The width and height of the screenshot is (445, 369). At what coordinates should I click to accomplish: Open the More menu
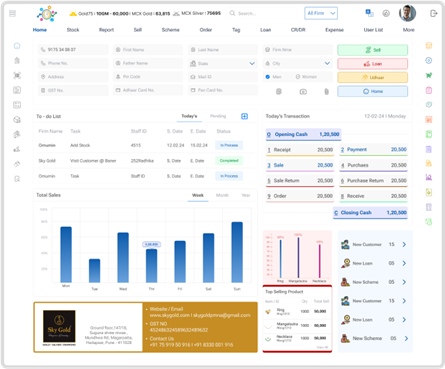(x=409, y=30)
